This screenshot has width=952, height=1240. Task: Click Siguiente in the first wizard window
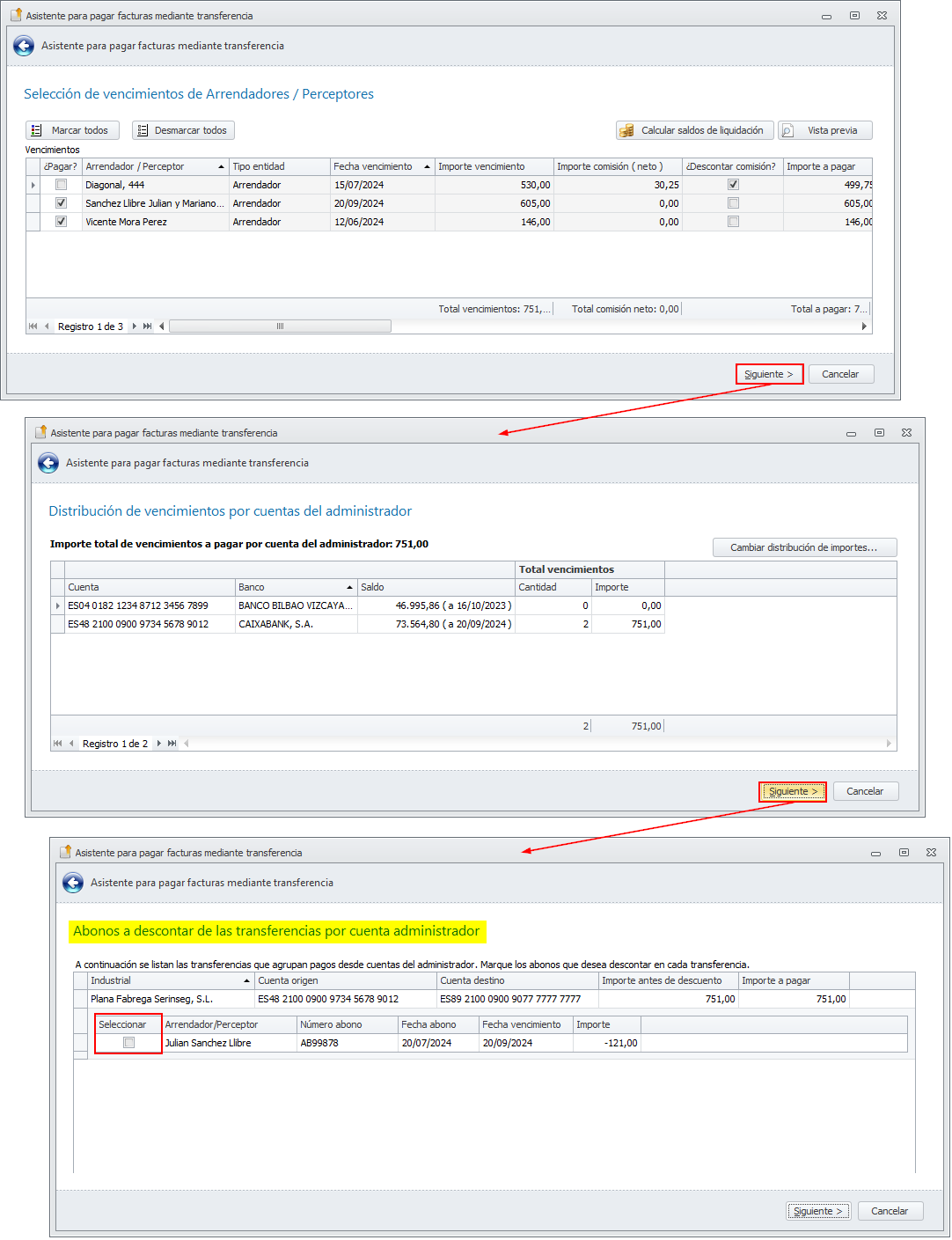coord(769,374)
